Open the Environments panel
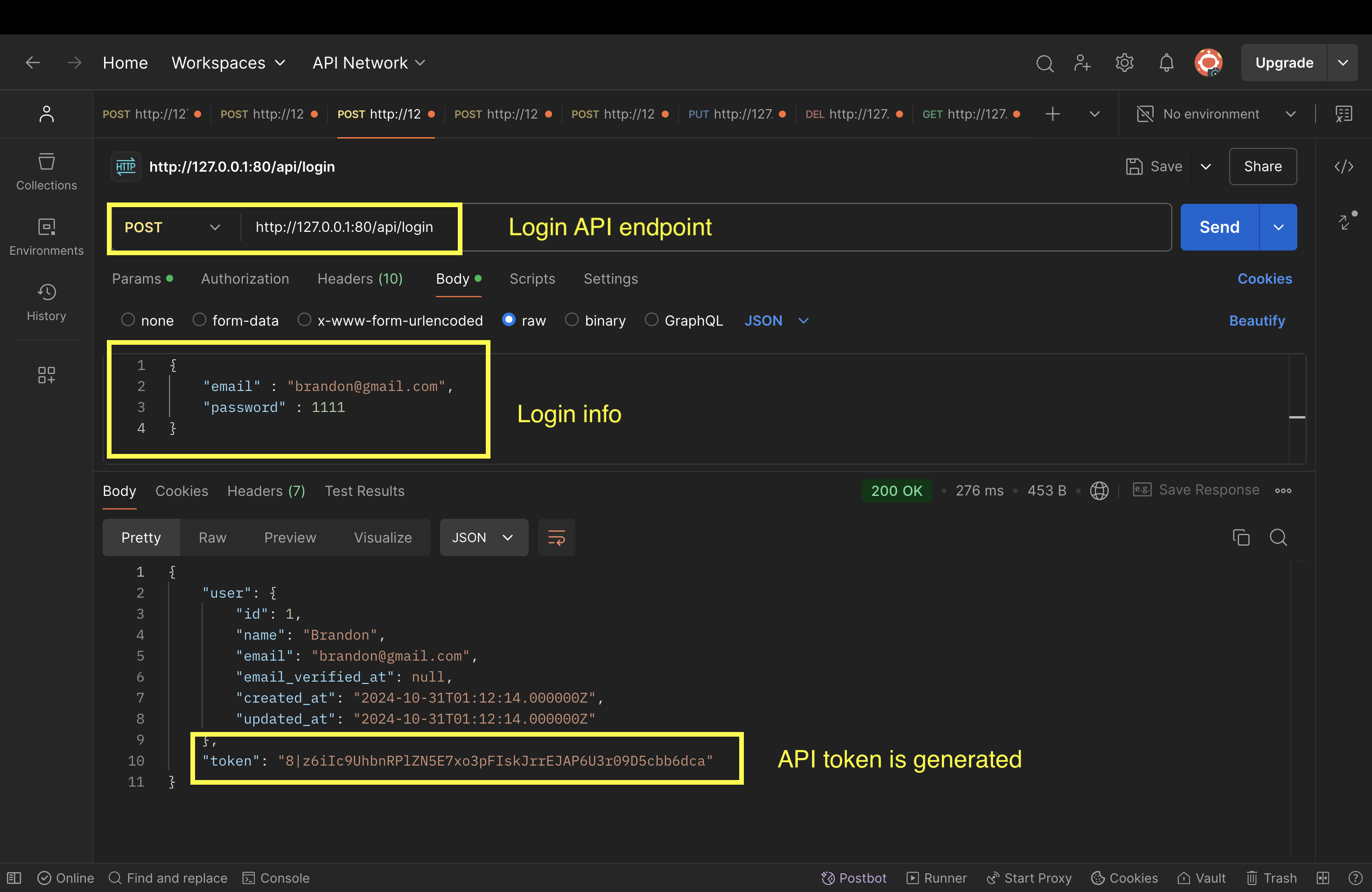1372x892 pixels. 46,236
